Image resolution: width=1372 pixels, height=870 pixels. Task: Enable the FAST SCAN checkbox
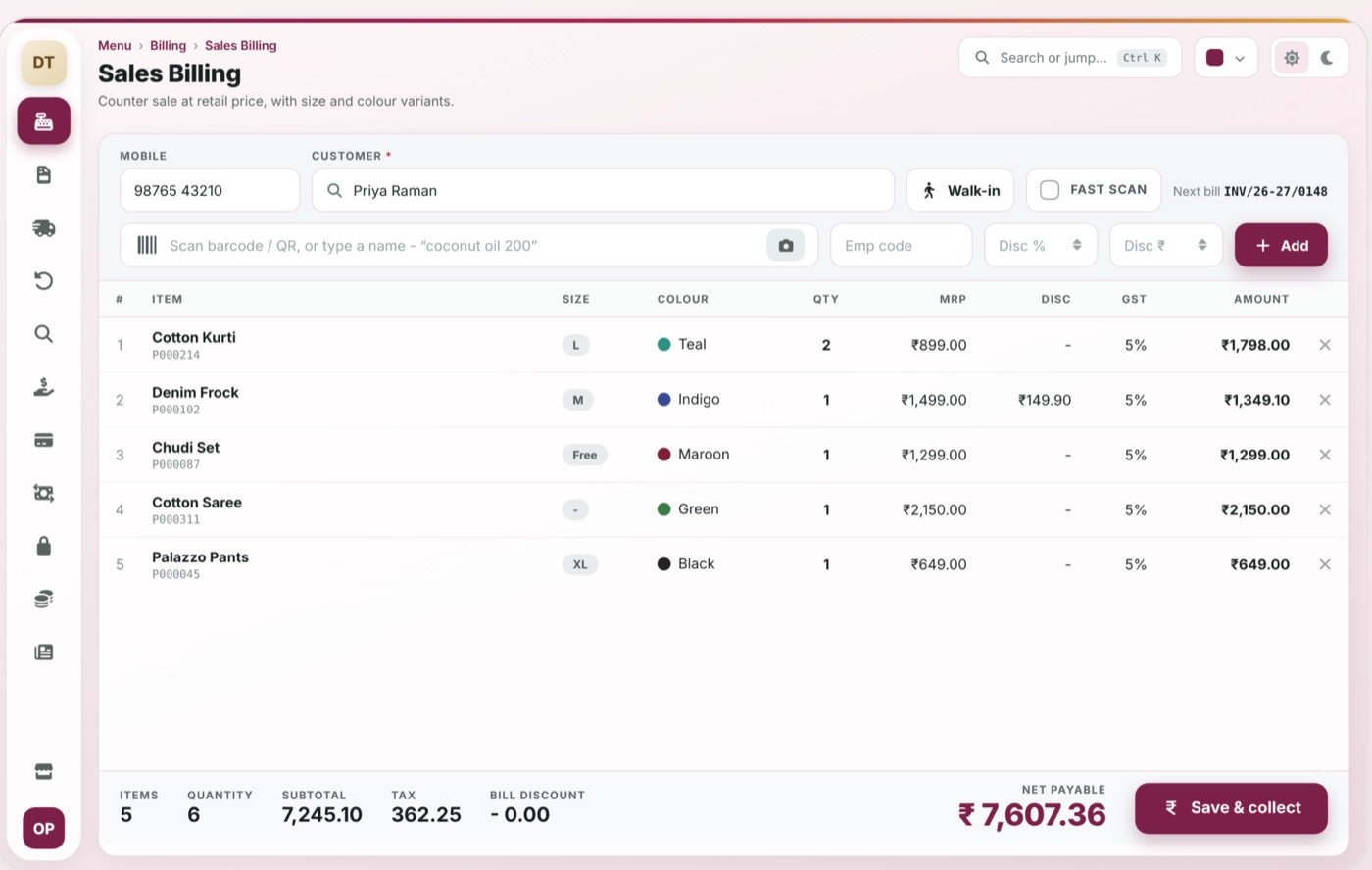point(1050,190)
